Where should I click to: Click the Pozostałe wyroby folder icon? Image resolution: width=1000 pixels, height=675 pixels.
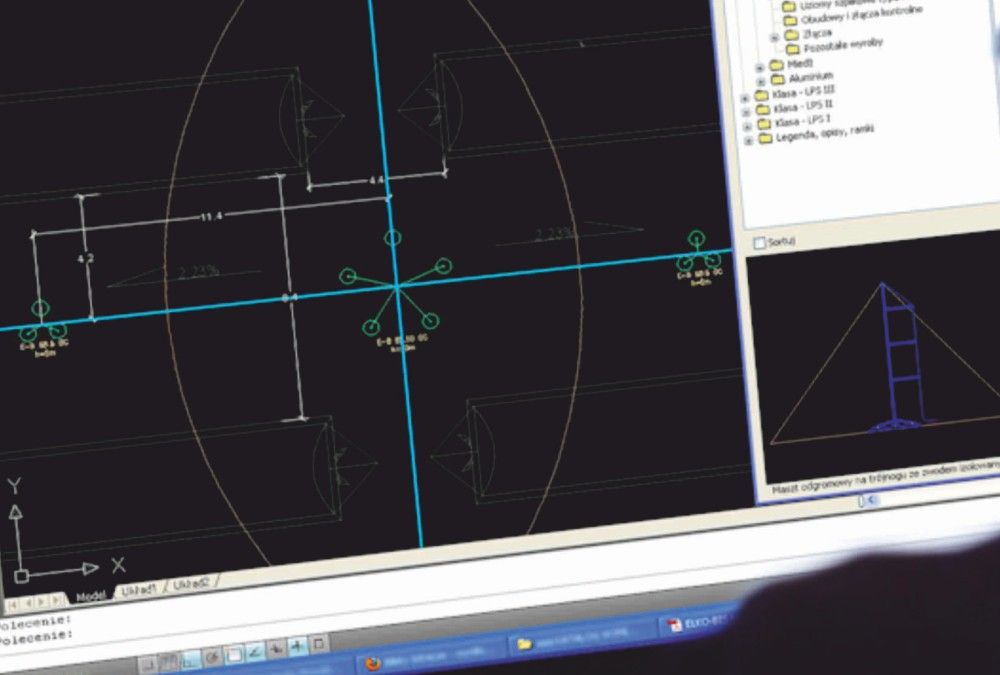pos(793,49)
